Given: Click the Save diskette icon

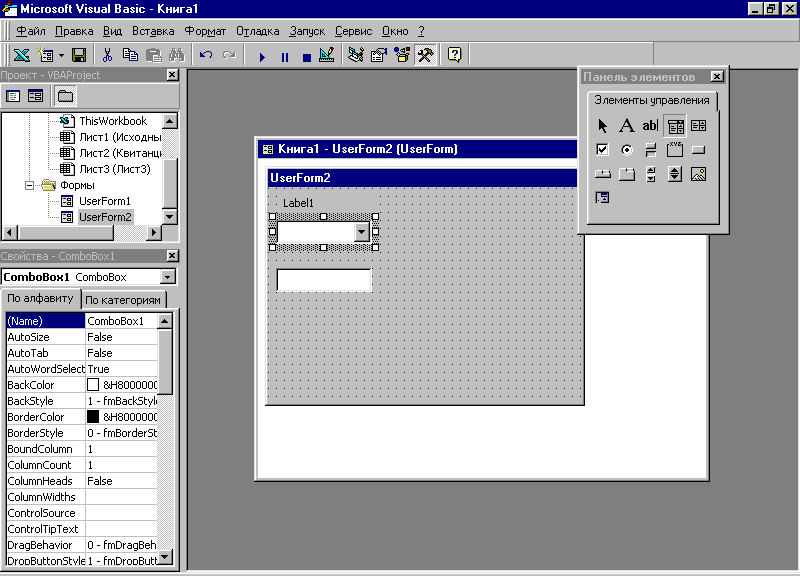Looking at the screenshot, I should click(x=79, y=55).
